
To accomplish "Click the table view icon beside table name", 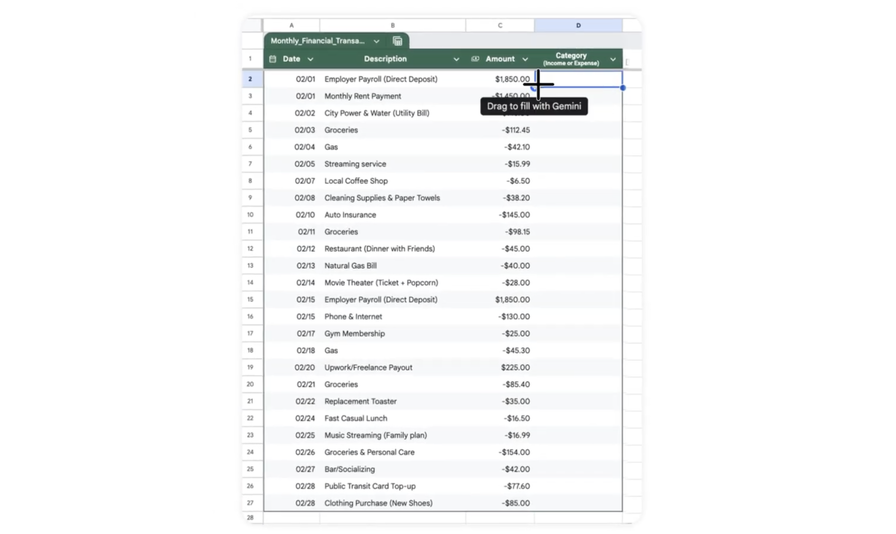I will coord(397,41).
